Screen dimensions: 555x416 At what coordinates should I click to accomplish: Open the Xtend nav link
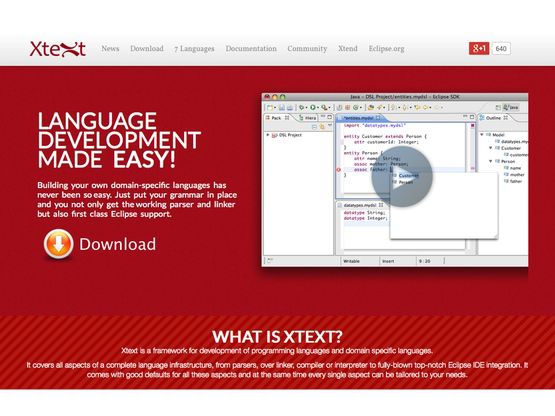[348, 49]
